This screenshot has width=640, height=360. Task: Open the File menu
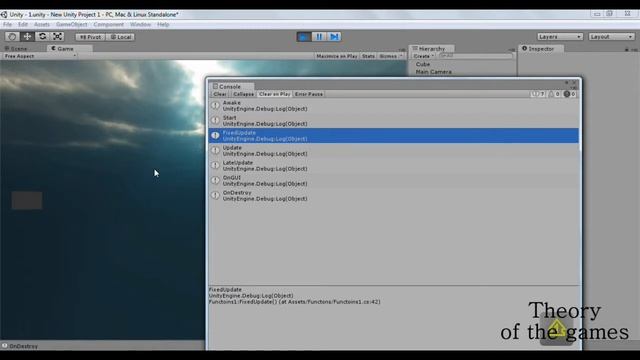pos(7,24)
